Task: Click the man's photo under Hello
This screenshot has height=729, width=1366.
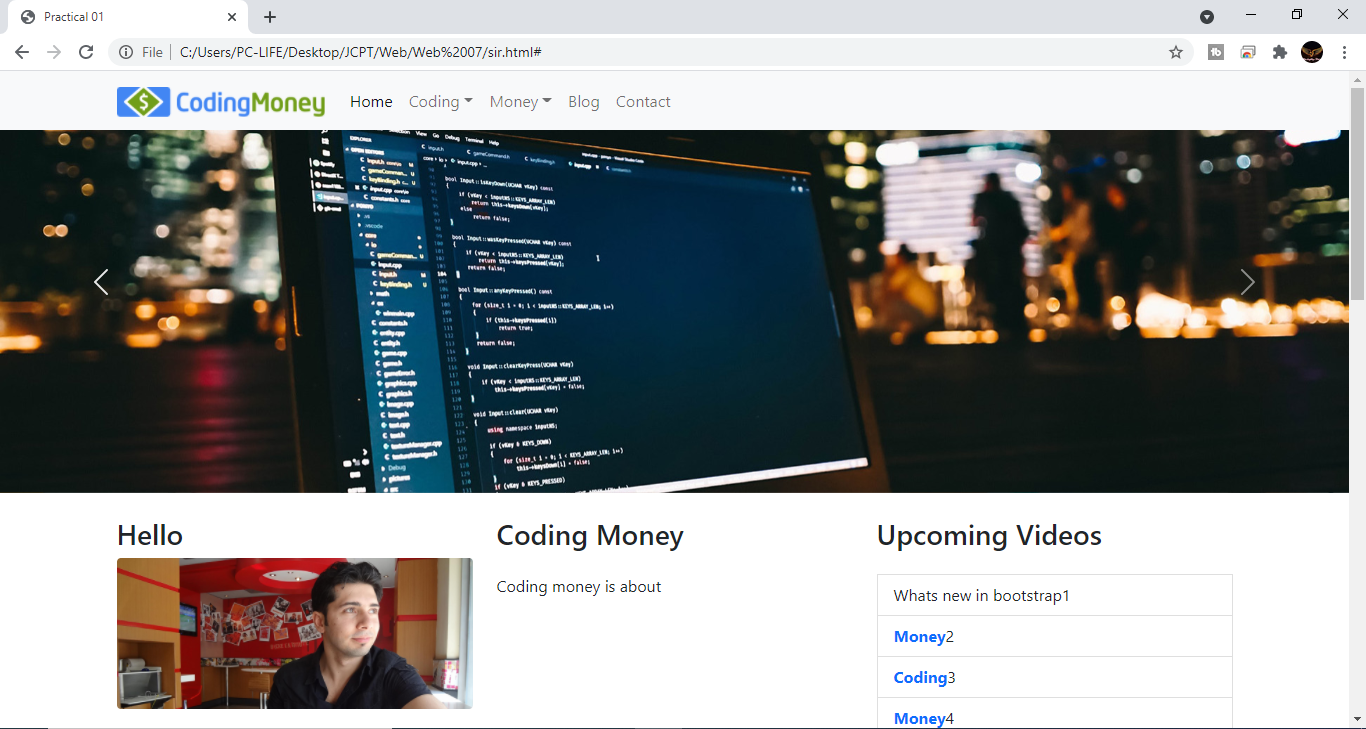Action: [x=295, y=633]
